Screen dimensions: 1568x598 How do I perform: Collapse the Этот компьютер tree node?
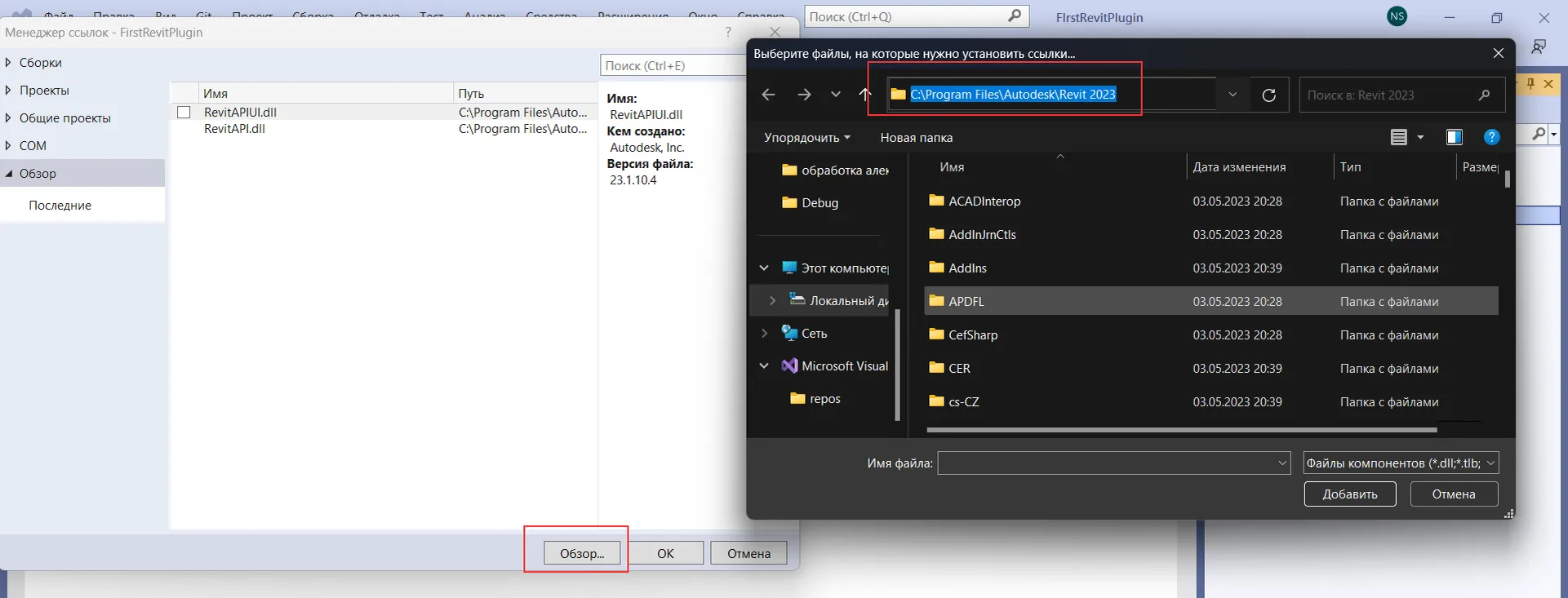(x=764, y=268)
